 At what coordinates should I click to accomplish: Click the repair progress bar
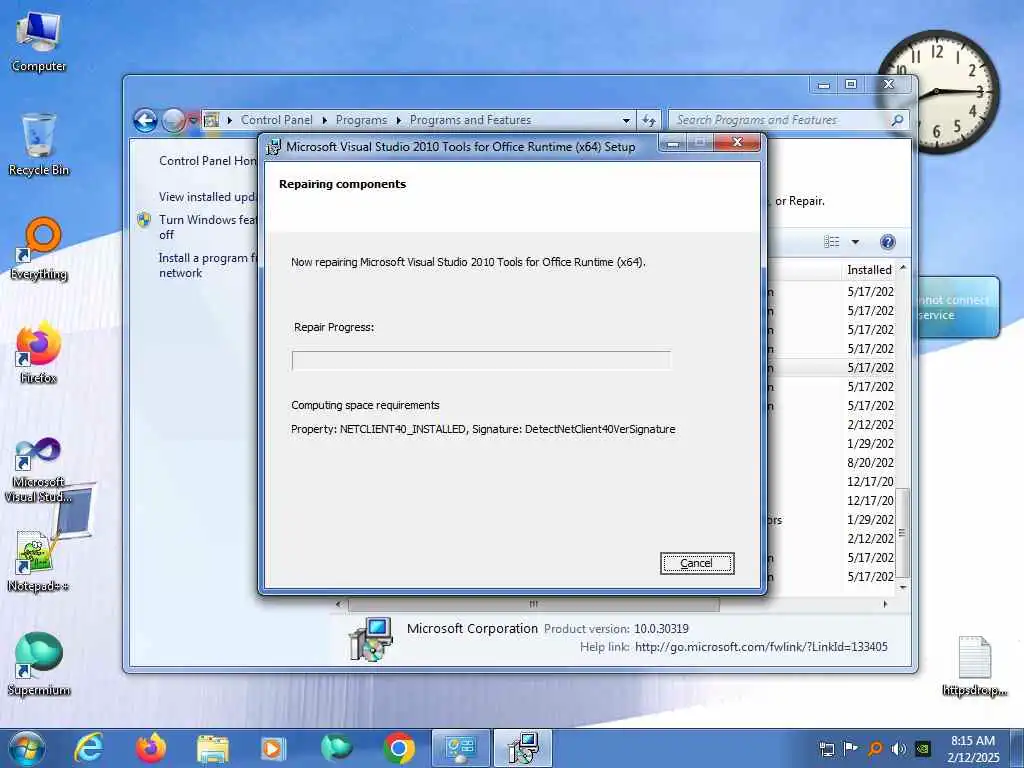point(481,360)
